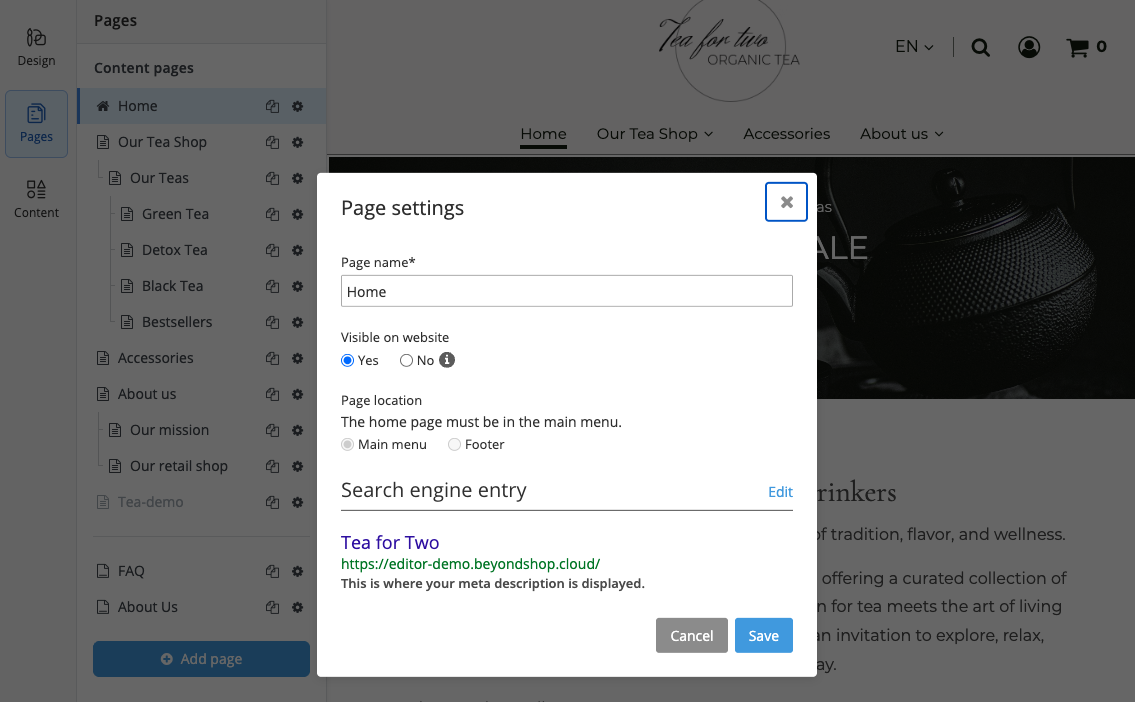Image resolution: width=1135 pixels, height=702 pixels.
Task: Click the user account icon
Action: (x=1028, y=47)
